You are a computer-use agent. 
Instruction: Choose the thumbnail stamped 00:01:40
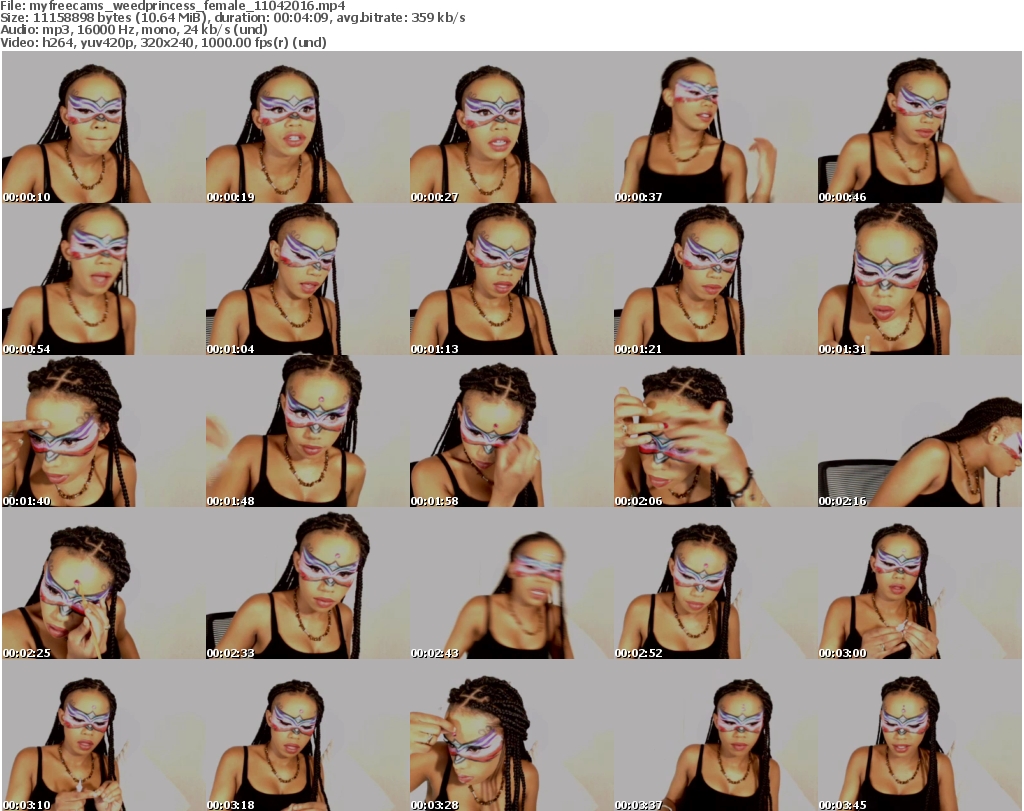coord(104,432)
